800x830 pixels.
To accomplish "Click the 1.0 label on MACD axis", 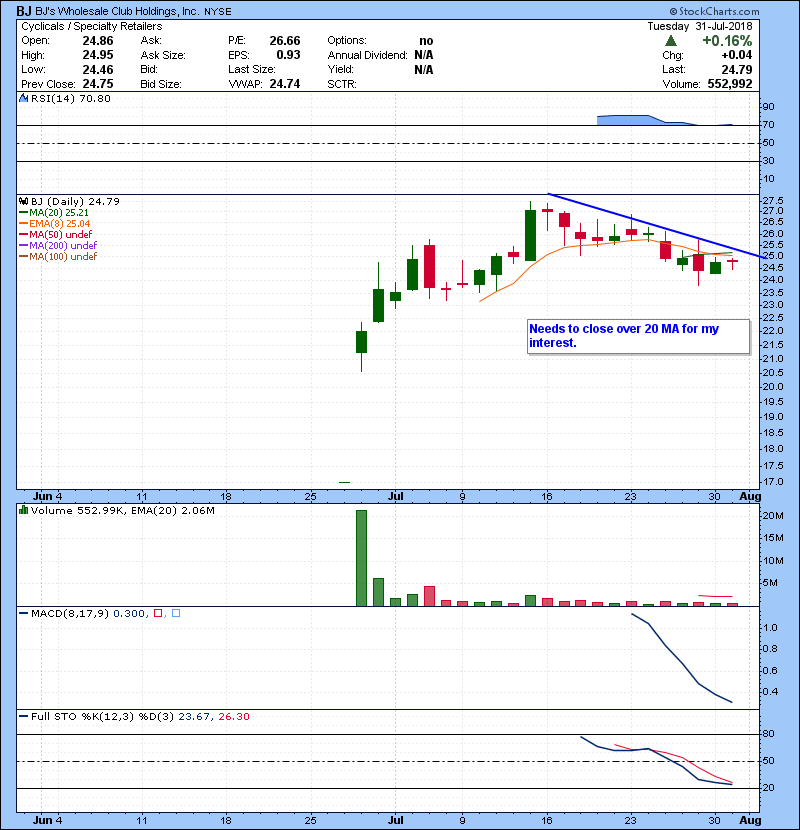I will (770, 627).
